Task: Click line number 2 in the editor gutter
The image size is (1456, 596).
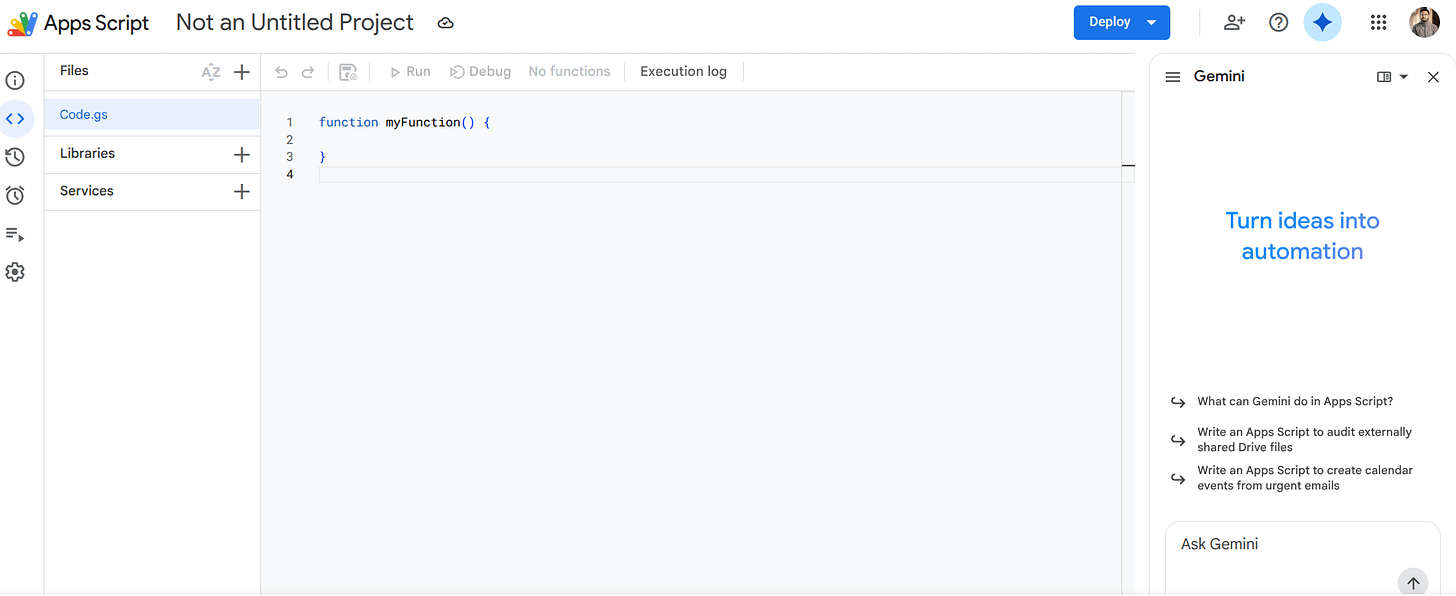Action: [x=290, y=140]
